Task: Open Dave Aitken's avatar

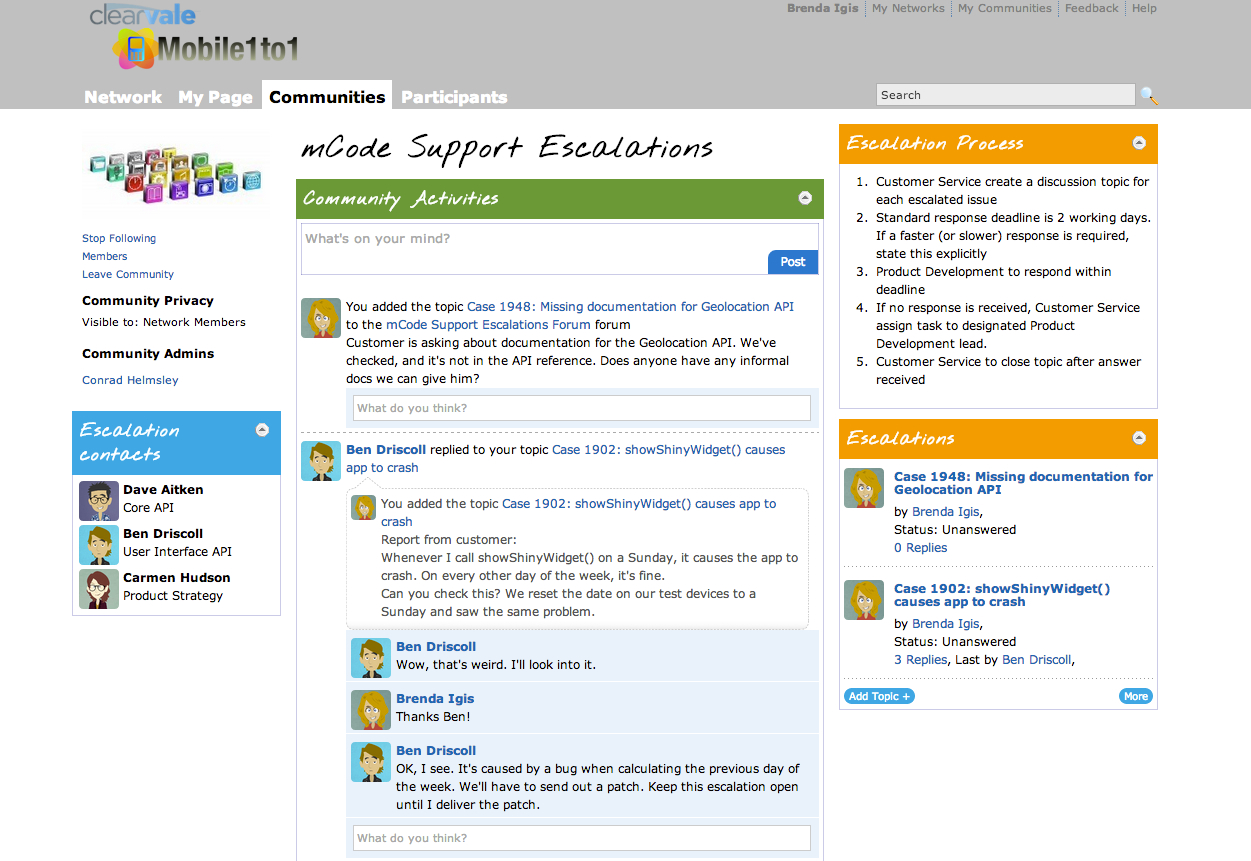Action: coord(99,501)
